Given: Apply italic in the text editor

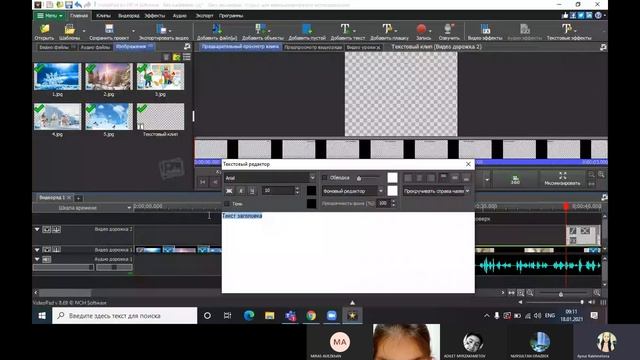Looking at the screenshot, I should tap(241, 191).
